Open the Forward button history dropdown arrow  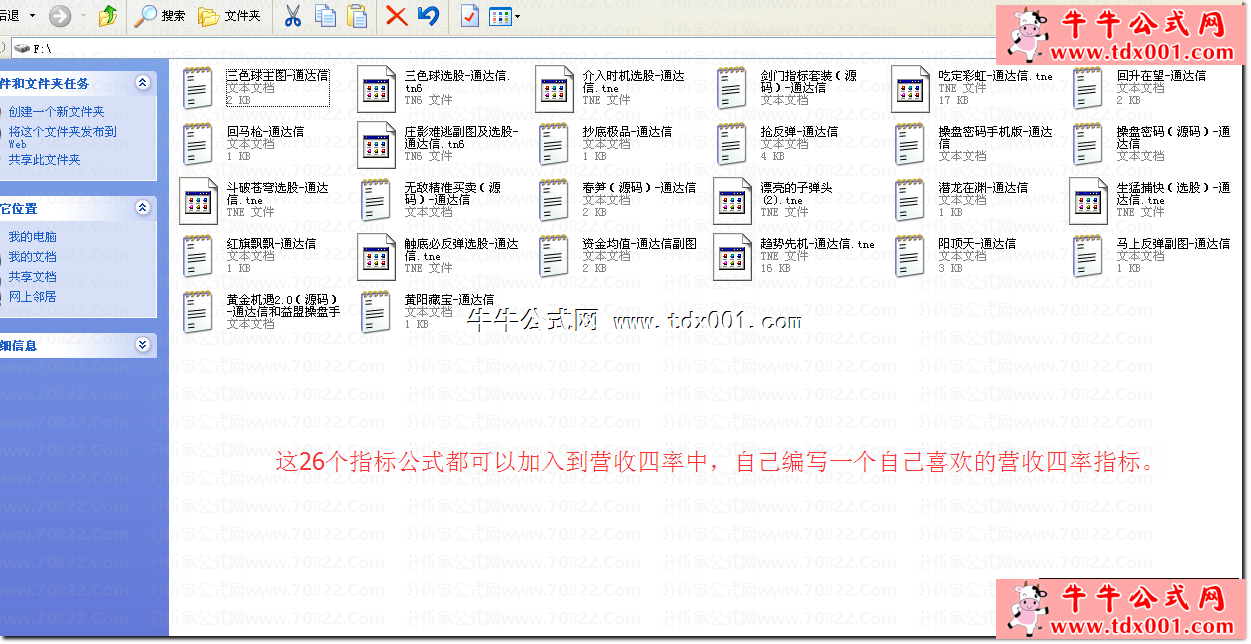81,16
